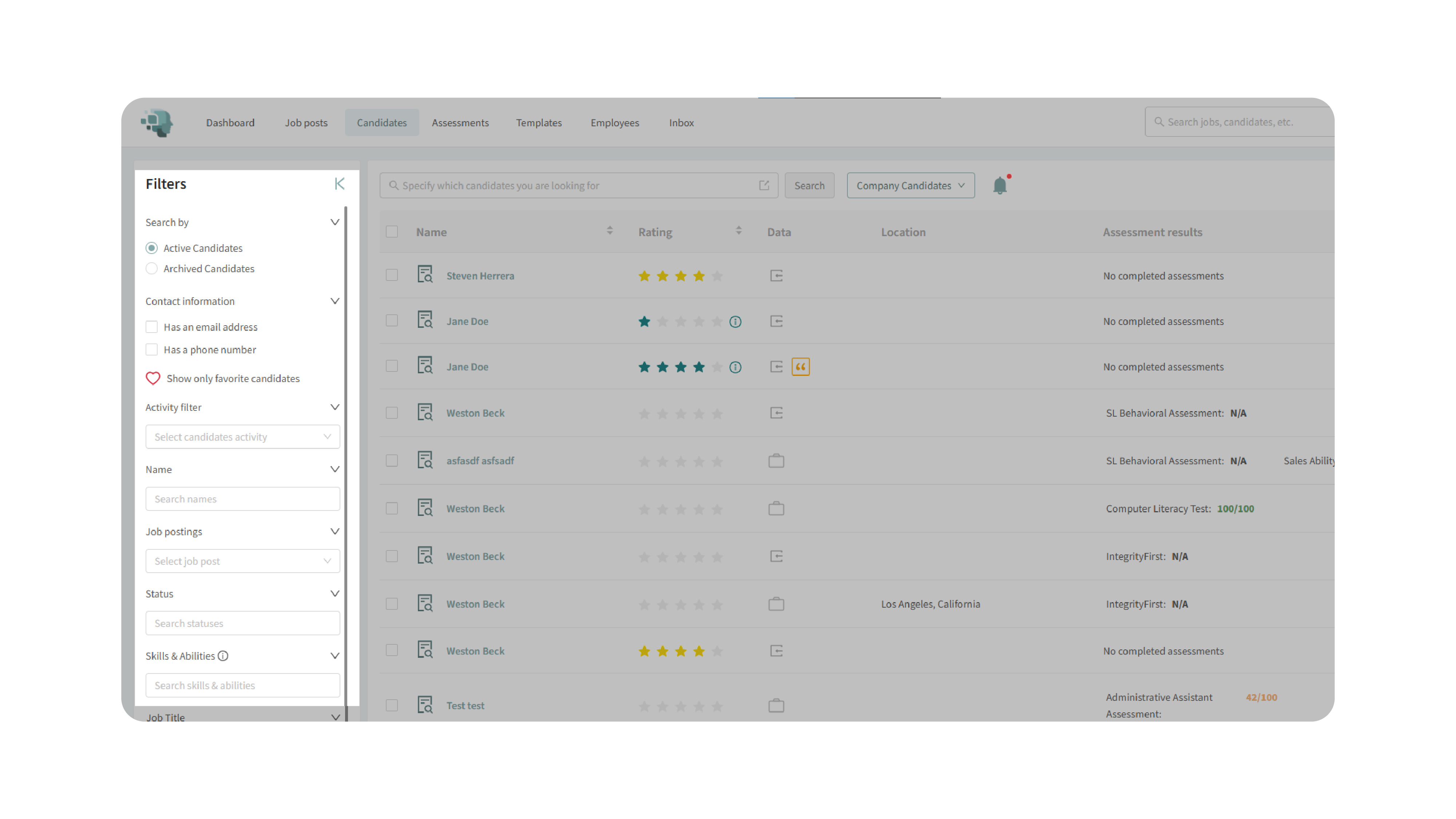Screen dimensions: 1456x819
Task: Click the heart icon for favorite candidates
Action: (153, 378)
